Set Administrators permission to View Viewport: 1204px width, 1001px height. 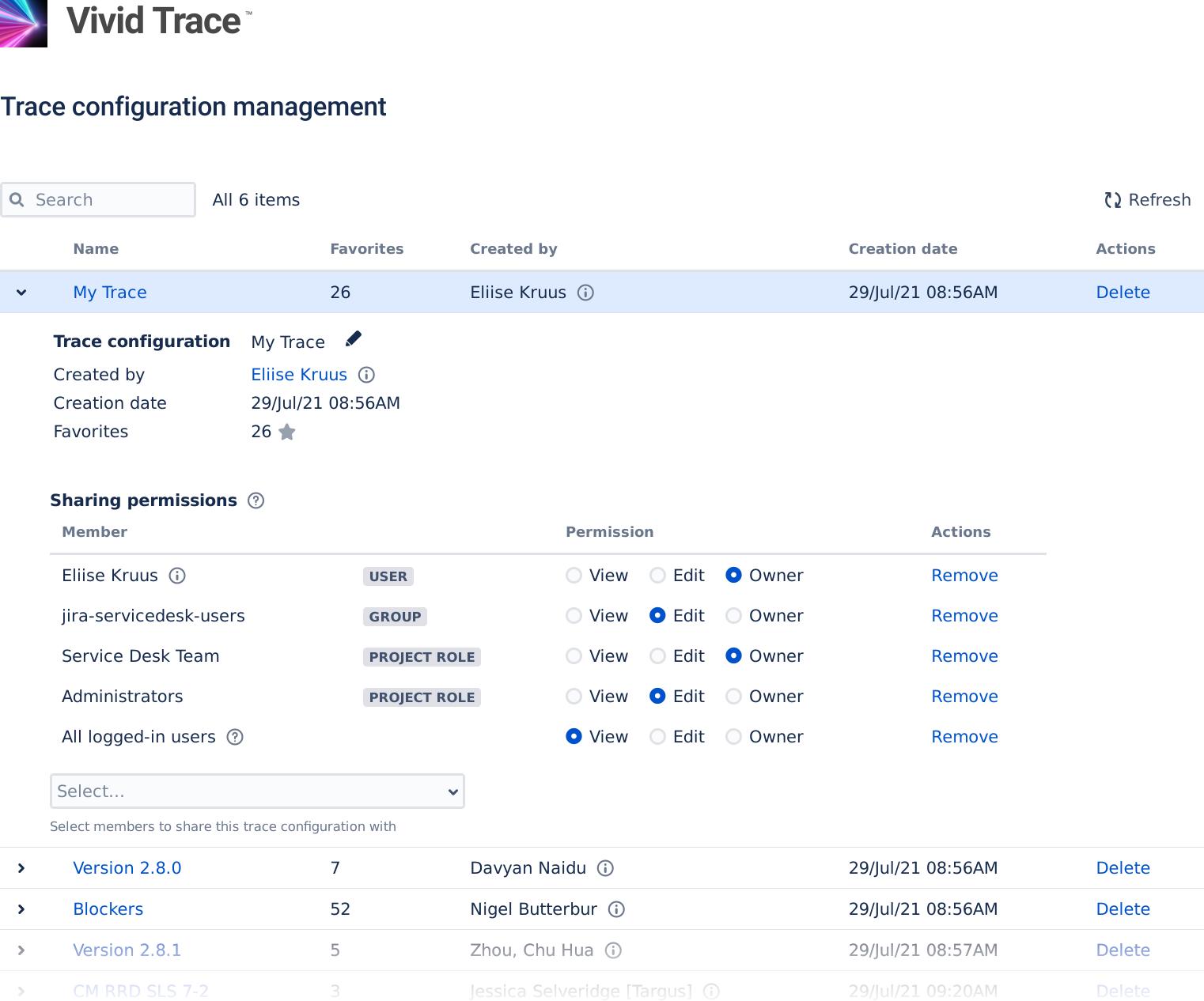click(574, 697)
